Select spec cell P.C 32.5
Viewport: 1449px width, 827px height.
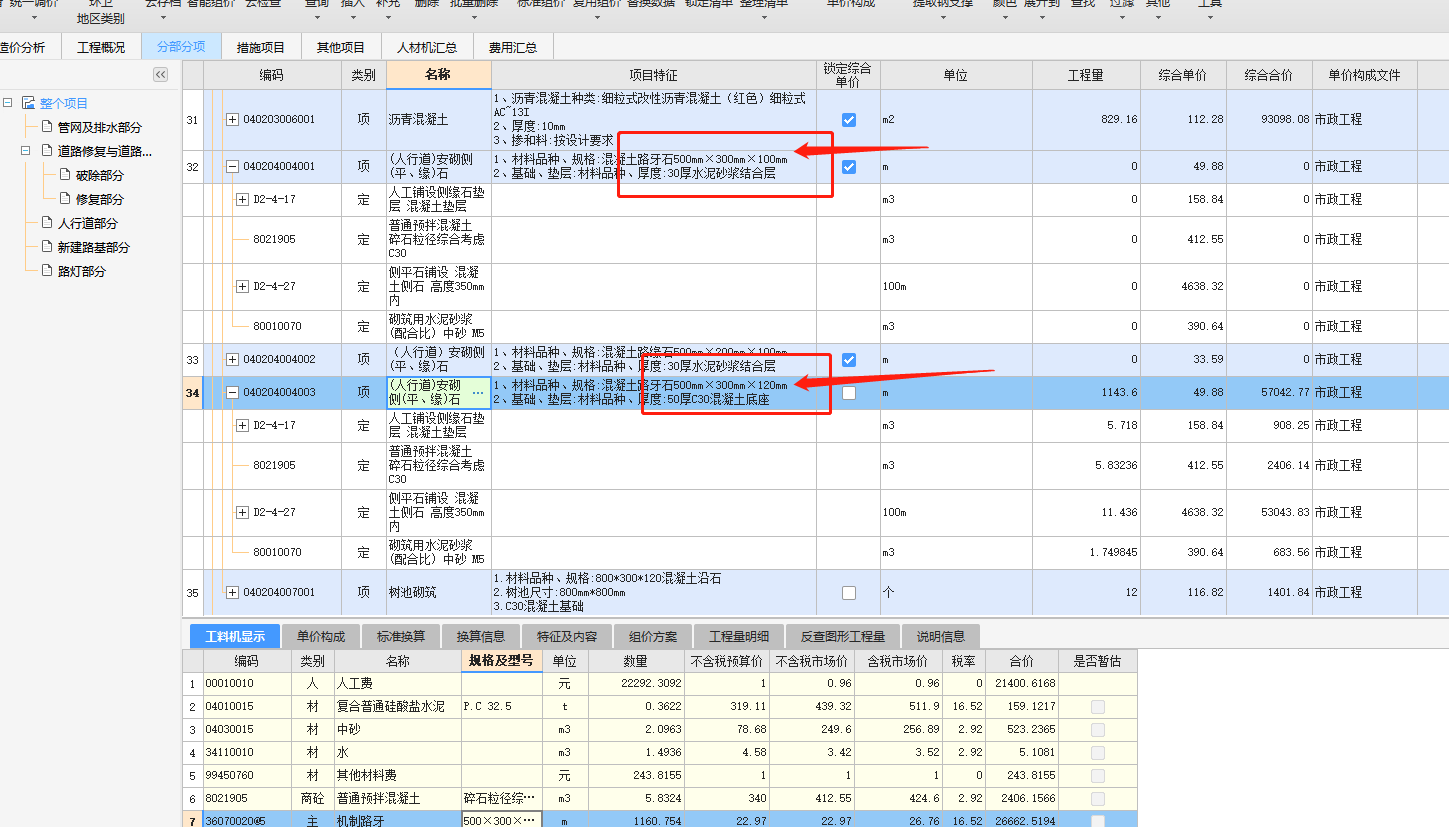tap(502, 706)
